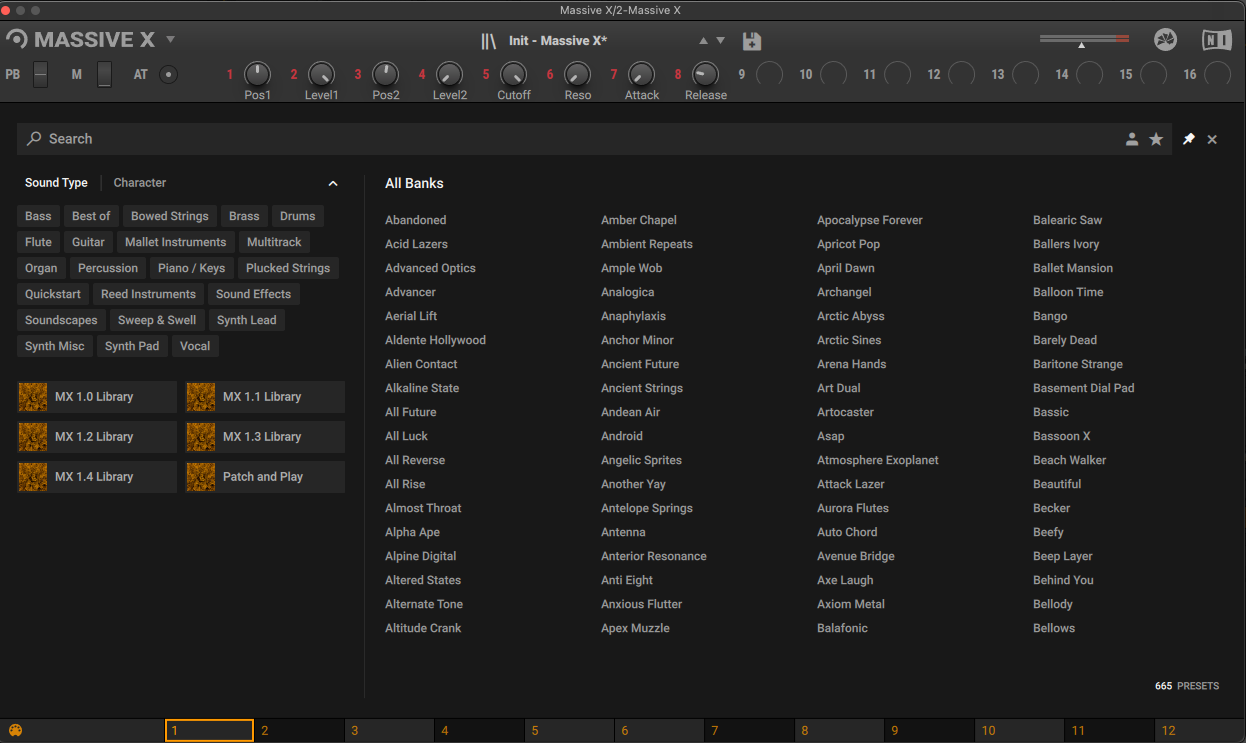Click the palette icon in bottom bar
The width and height of the screenshot is (1246, 743).
15,731
